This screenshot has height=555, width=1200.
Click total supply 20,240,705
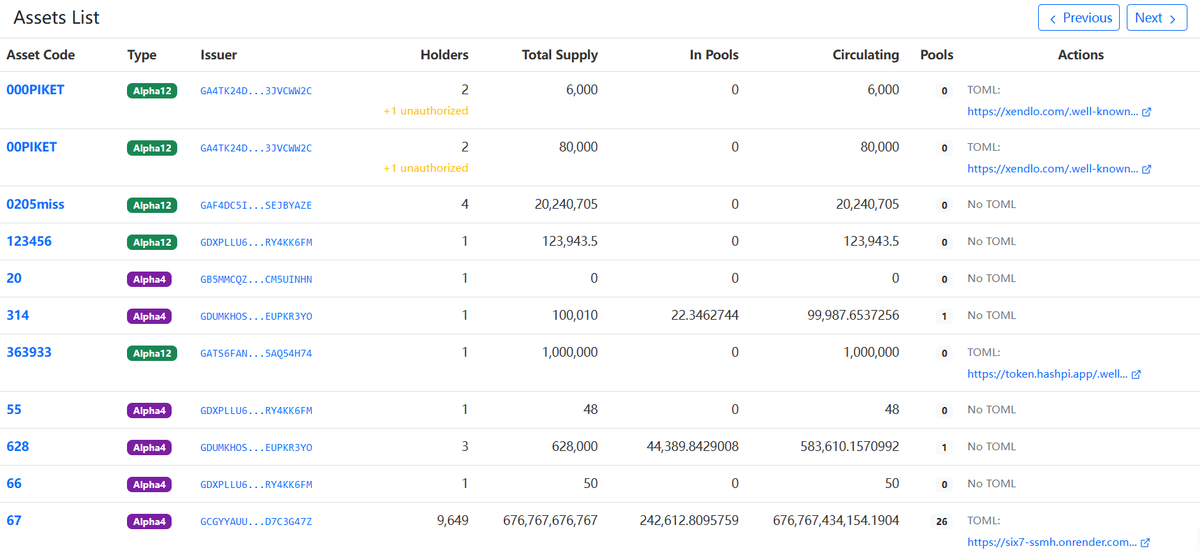click(x=567, y=204)
